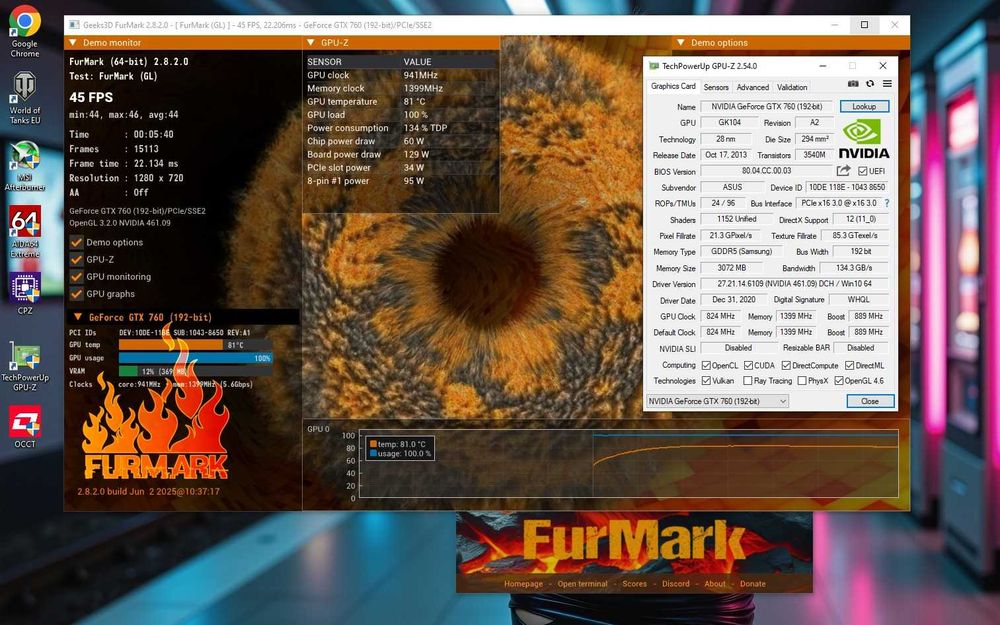This screenshot has height=625, width=1000.
Task: Click the Memory Type GDDR5 field
Action: [741, 251]
